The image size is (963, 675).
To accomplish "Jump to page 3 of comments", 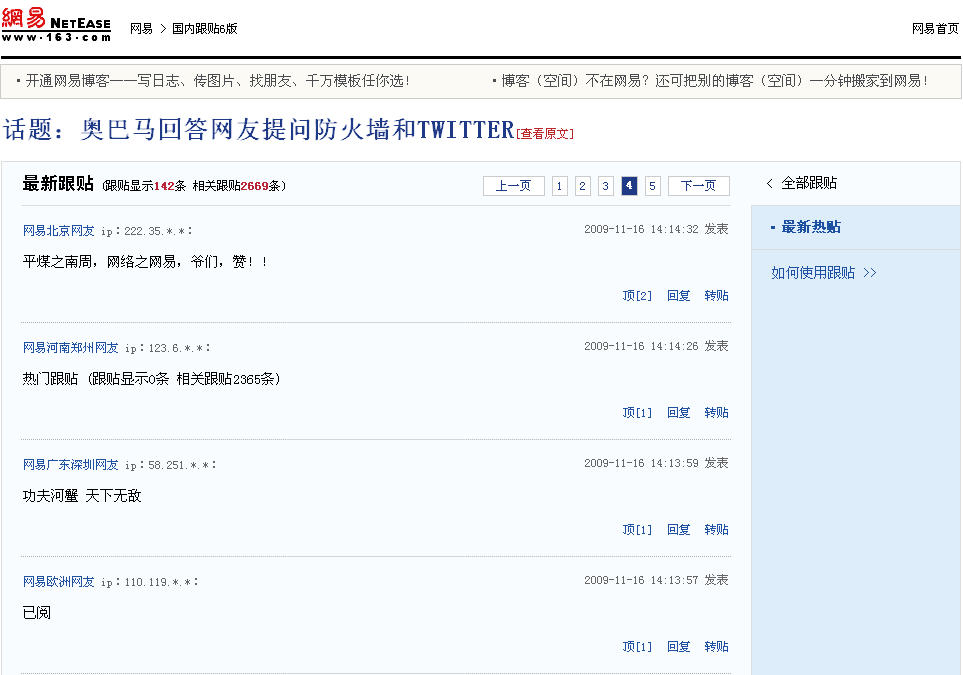I will 606,186.
